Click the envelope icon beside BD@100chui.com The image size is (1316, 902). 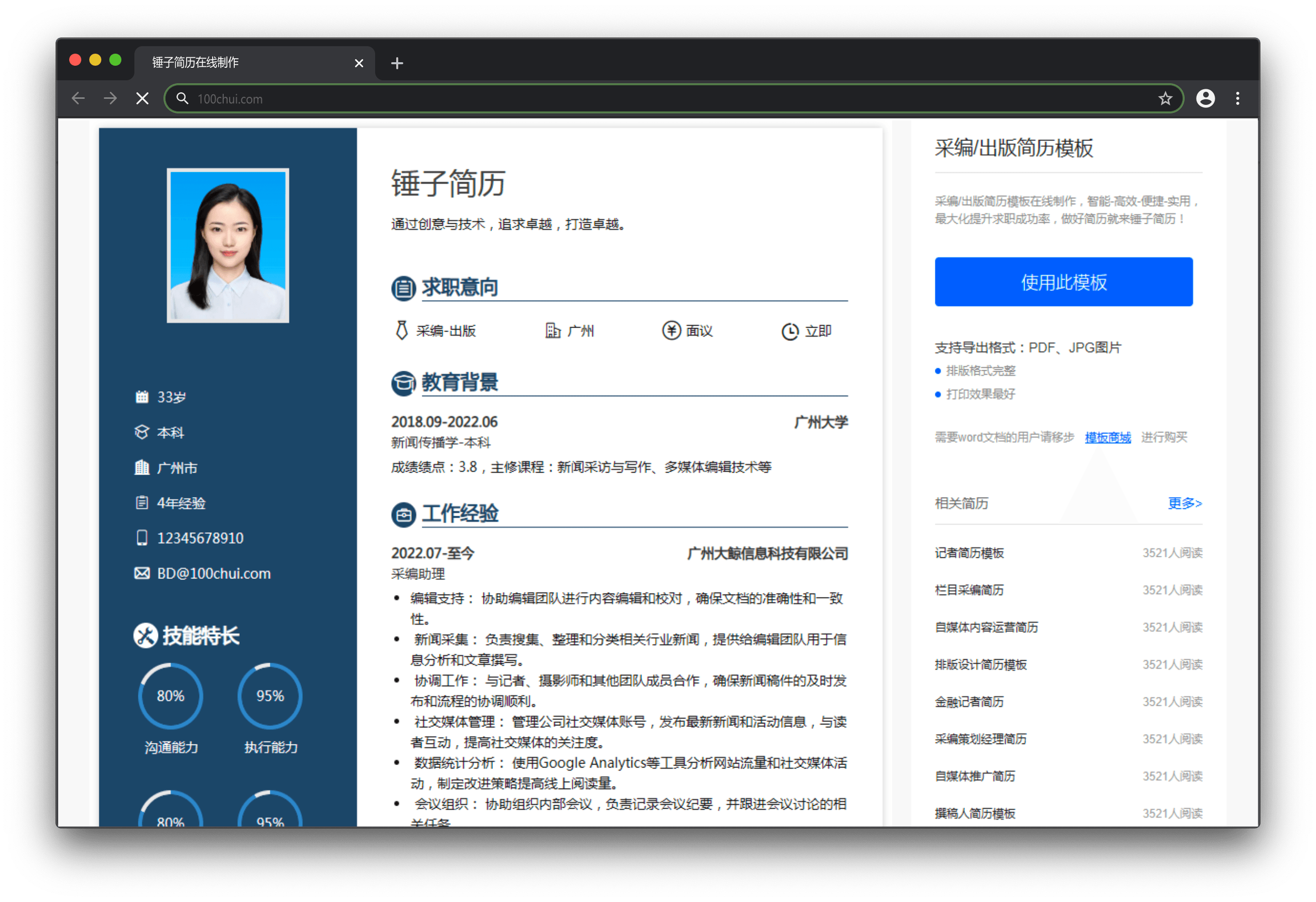(x=141, y=573)
